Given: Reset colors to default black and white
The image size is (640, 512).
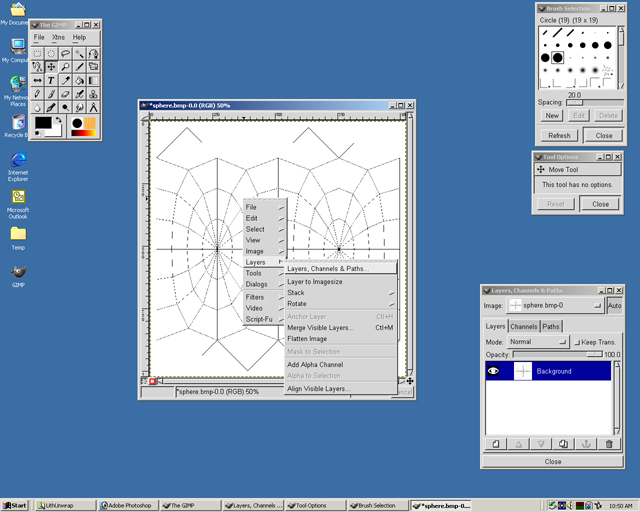Looking at the screenshot, I should [x=38, y=134].
